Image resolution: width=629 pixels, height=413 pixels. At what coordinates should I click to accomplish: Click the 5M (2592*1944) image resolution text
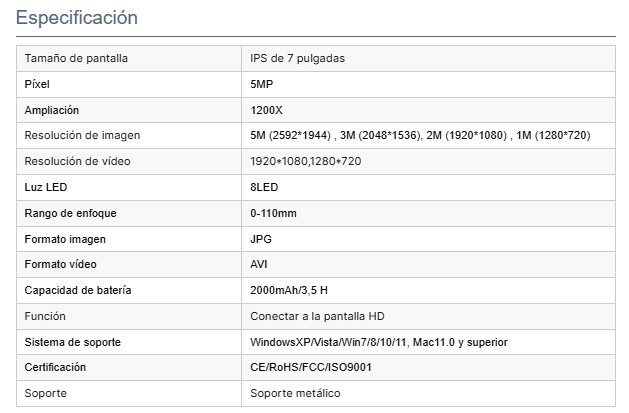coord(291,135)
